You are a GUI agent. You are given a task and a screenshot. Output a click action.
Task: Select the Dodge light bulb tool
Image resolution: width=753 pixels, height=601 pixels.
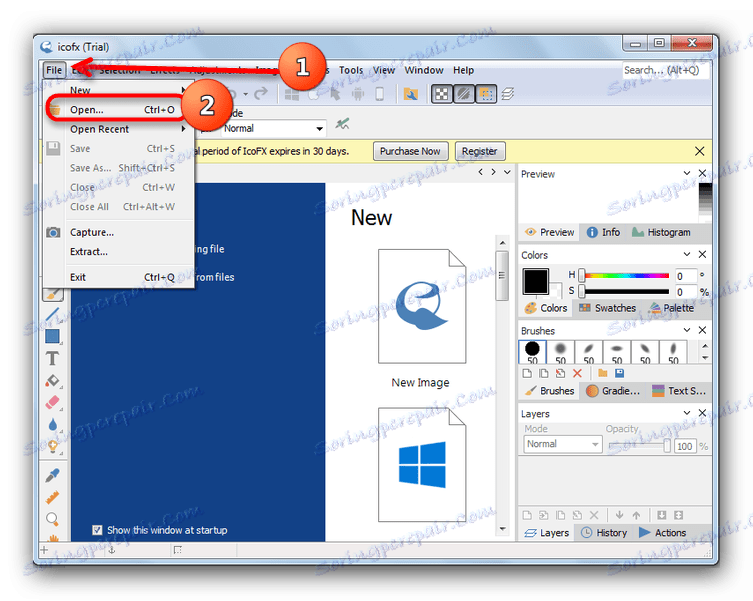point(52,447)
